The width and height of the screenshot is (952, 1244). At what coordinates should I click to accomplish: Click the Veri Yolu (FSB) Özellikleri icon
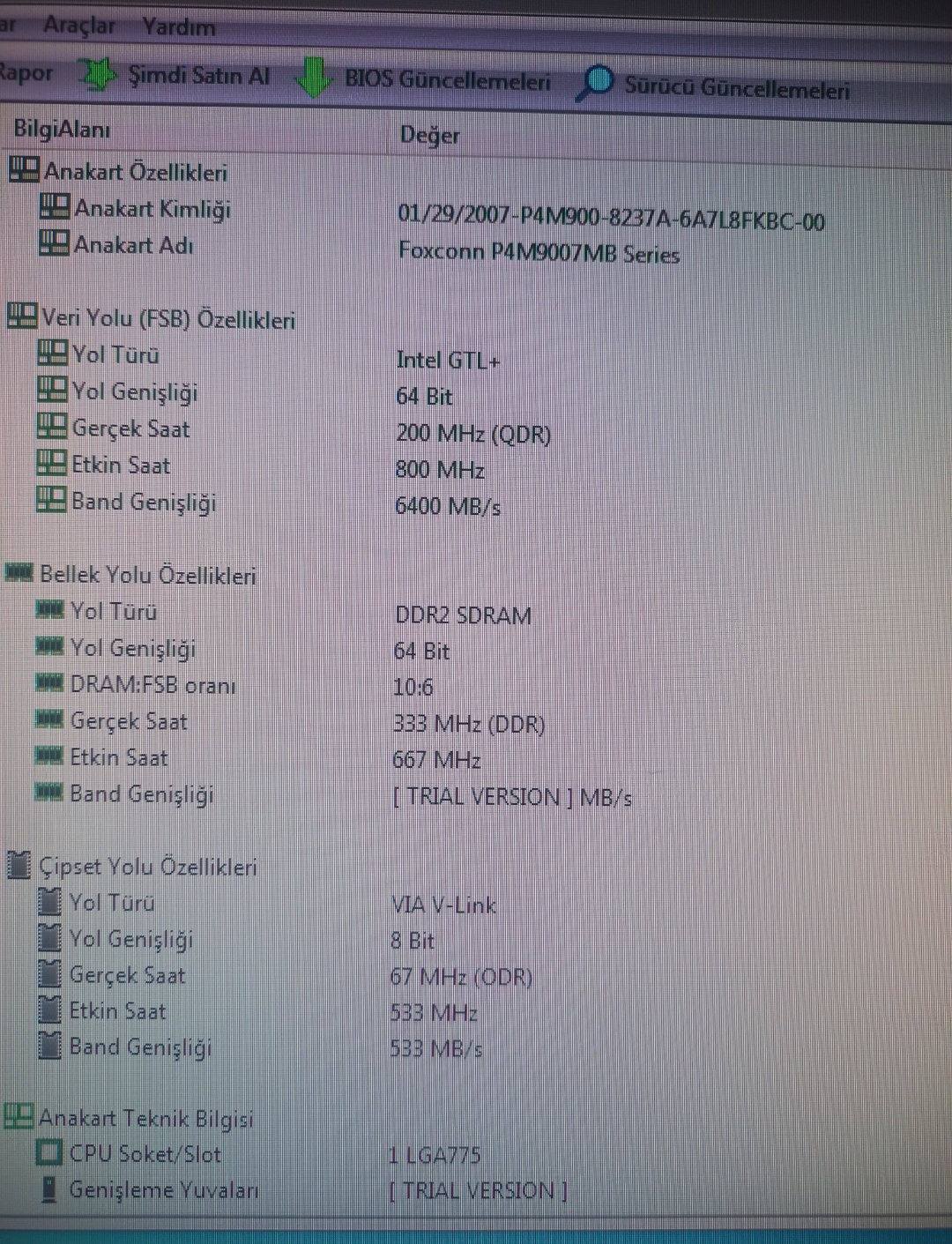pyautogui.click(x=22, y=316)
